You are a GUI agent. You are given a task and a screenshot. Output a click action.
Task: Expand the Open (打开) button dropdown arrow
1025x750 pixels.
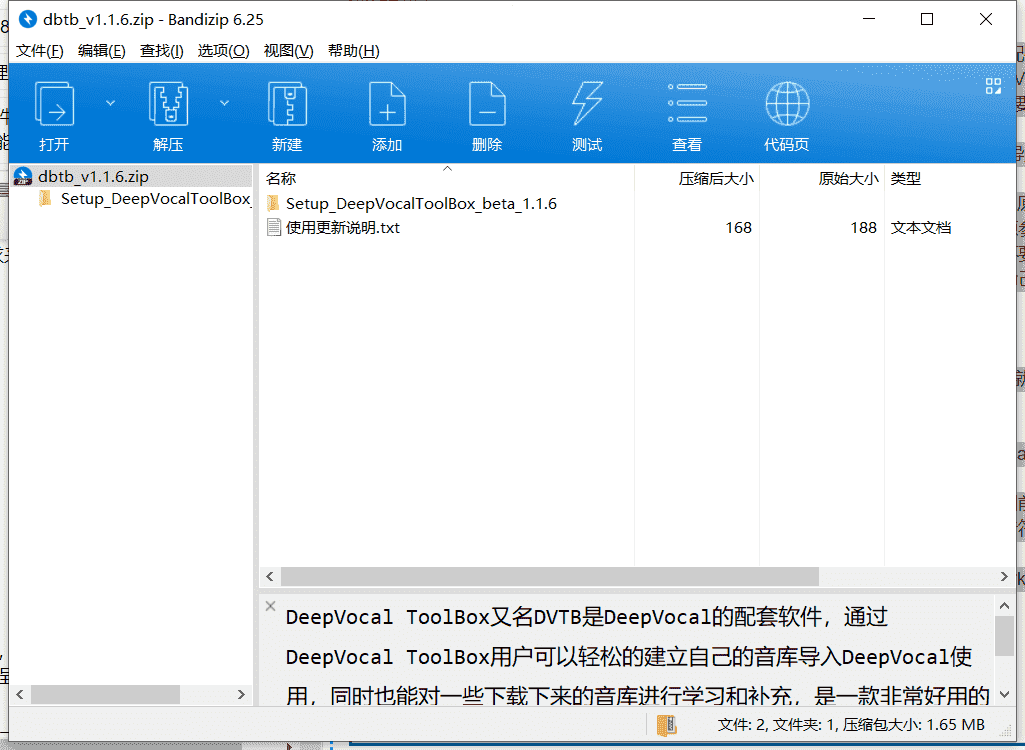110,103
